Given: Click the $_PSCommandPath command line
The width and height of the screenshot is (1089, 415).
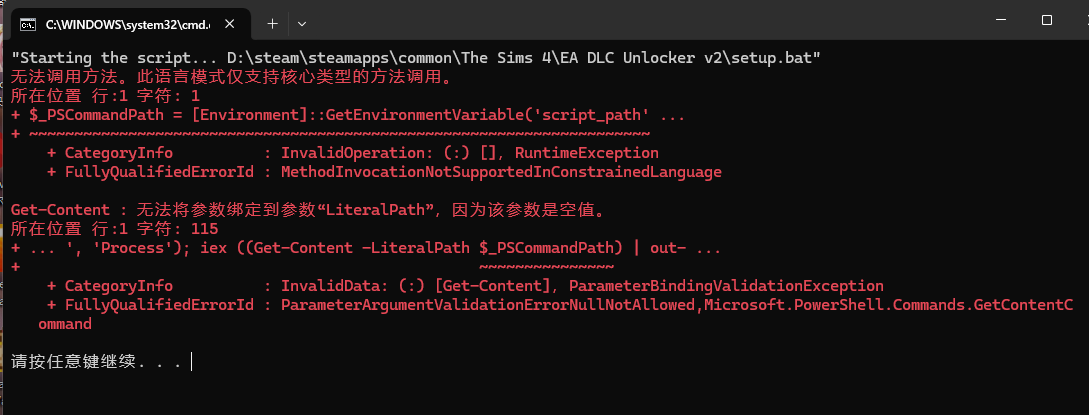Looking at the screenshot, I should point(350,115).
